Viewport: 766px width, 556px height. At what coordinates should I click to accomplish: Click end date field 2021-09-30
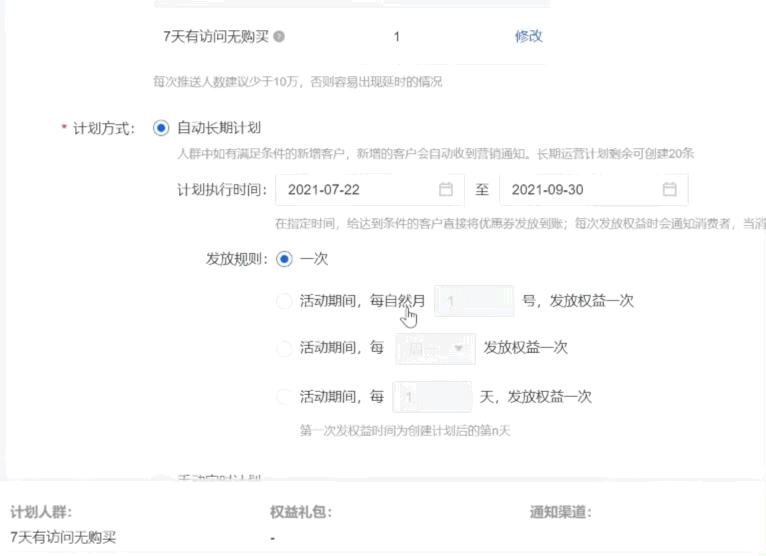click(594, 190)
